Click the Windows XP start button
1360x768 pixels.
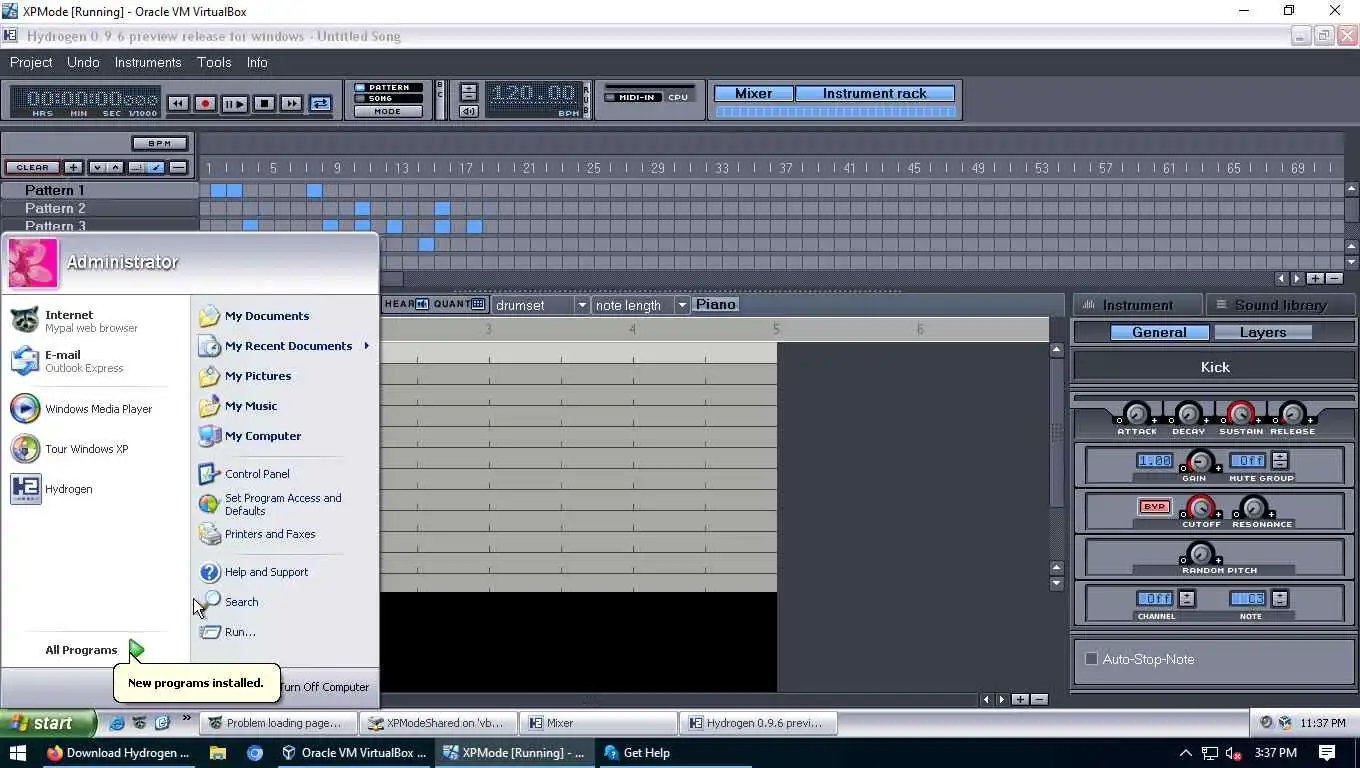pyautogui.click(x=48, y=723)
